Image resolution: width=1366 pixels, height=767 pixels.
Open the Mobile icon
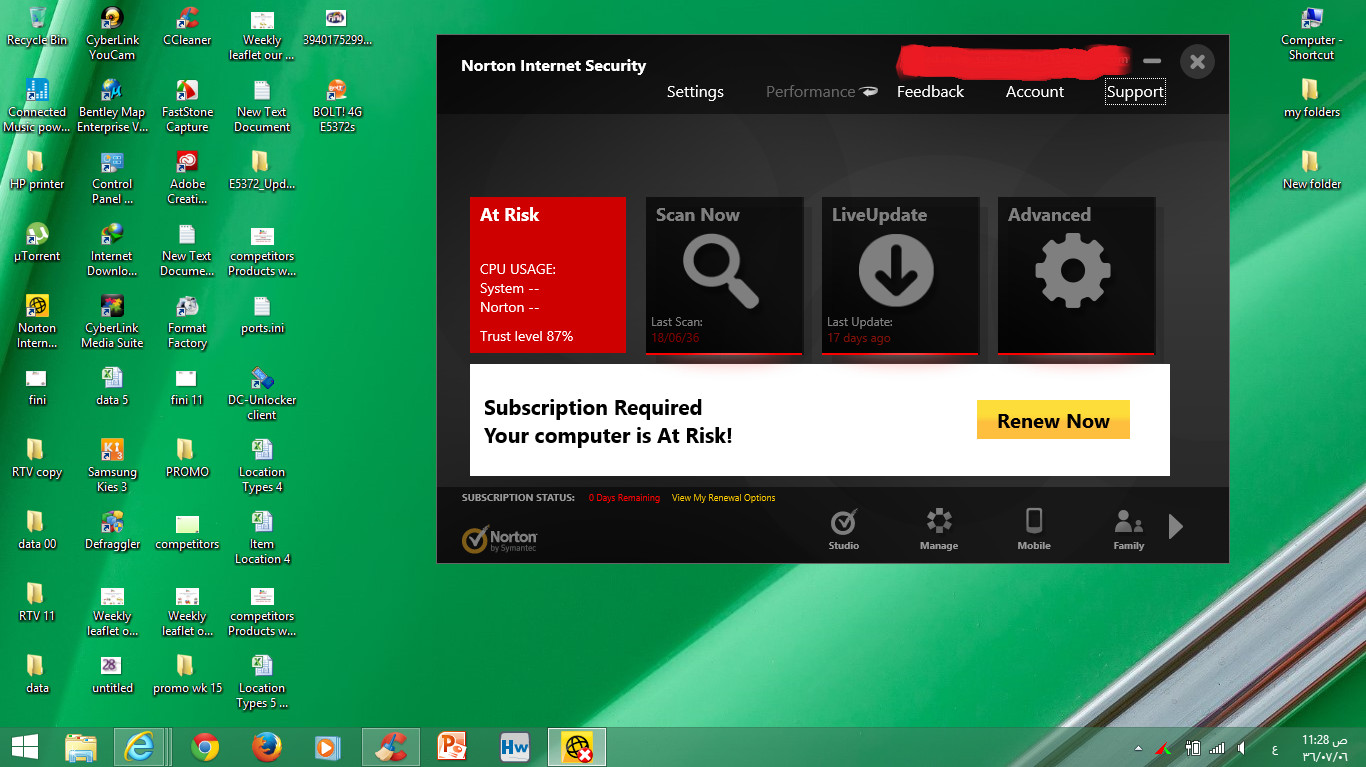(x=1034, y=529)
